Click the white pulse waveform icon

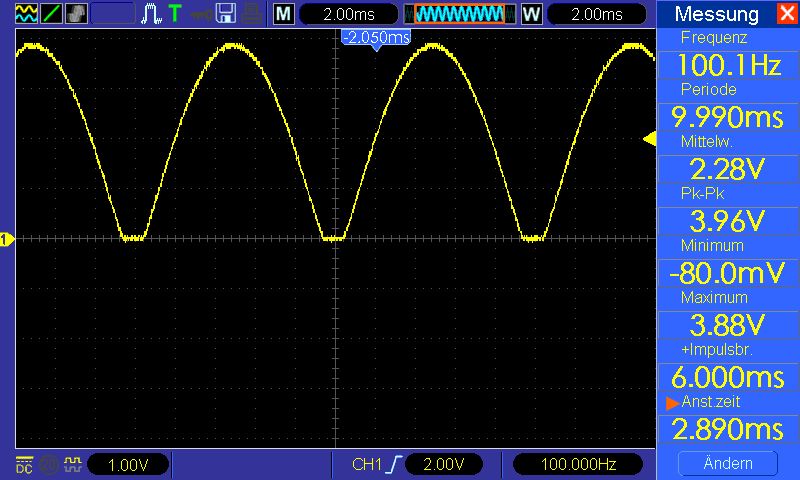click(151, 14)
